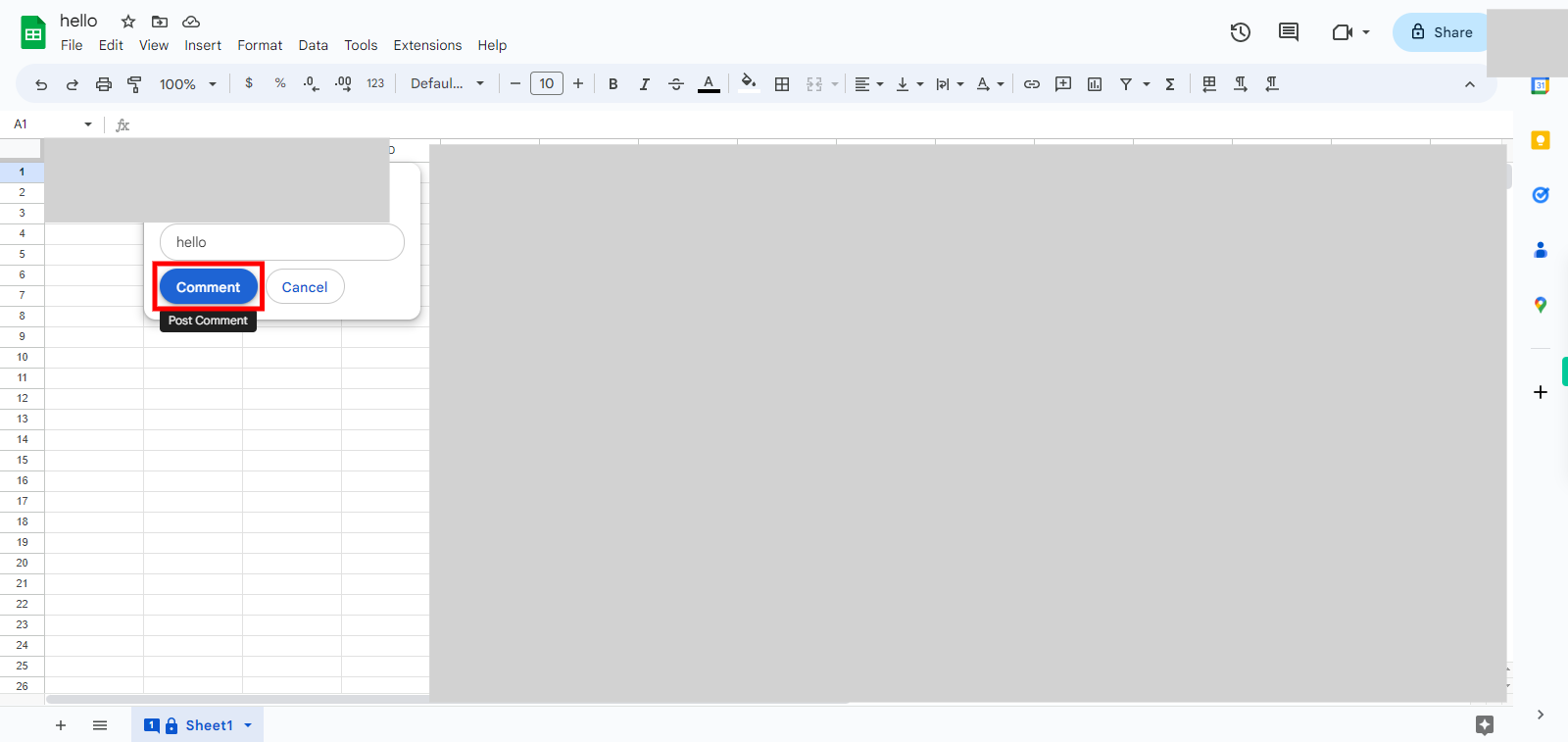
Task: Click the font size 10 field
Action: [547, 83]
